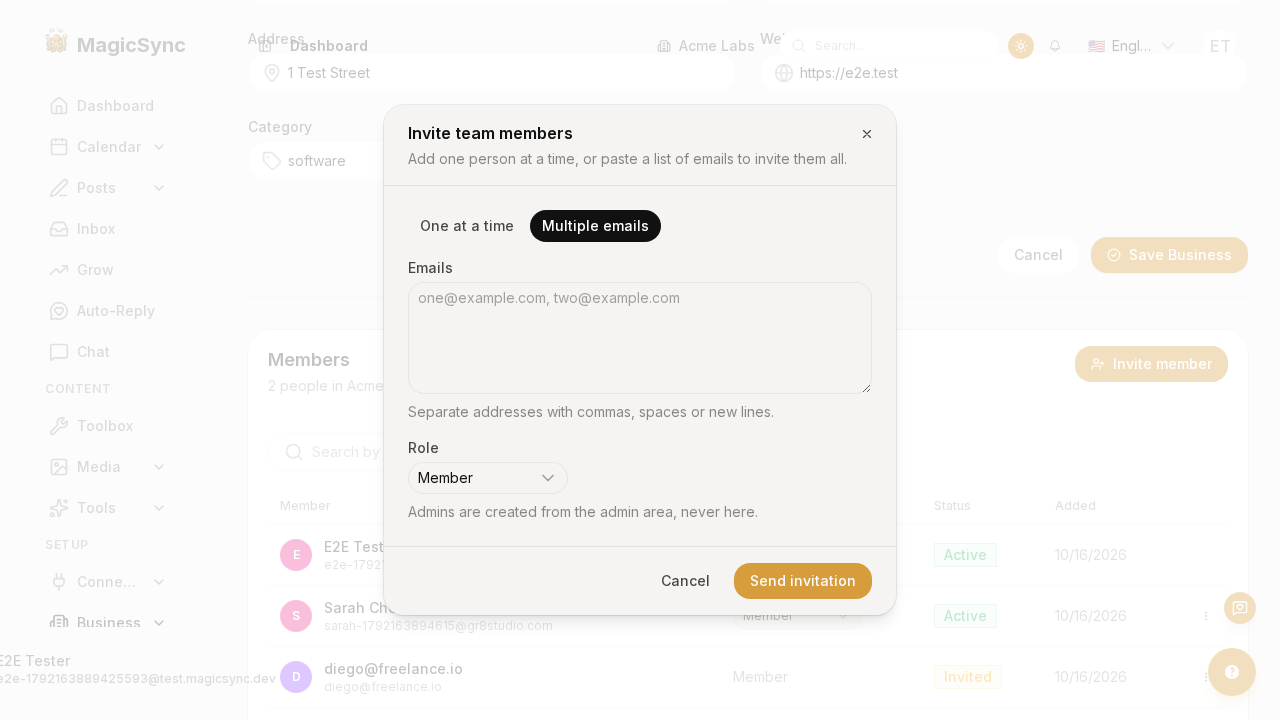
Task: Click the E avatar of E2E Tester row
Action: coord(296,555)
